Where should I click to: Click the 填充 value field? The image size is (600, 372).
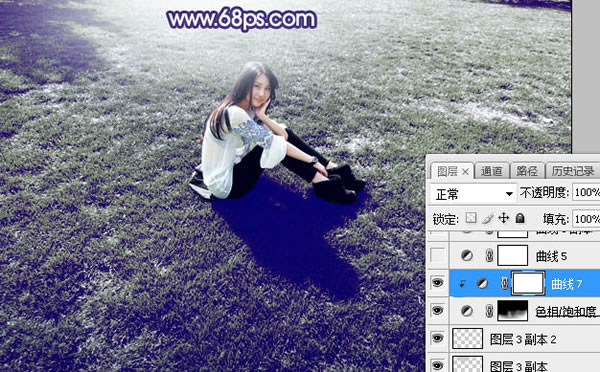coord(586,219)
